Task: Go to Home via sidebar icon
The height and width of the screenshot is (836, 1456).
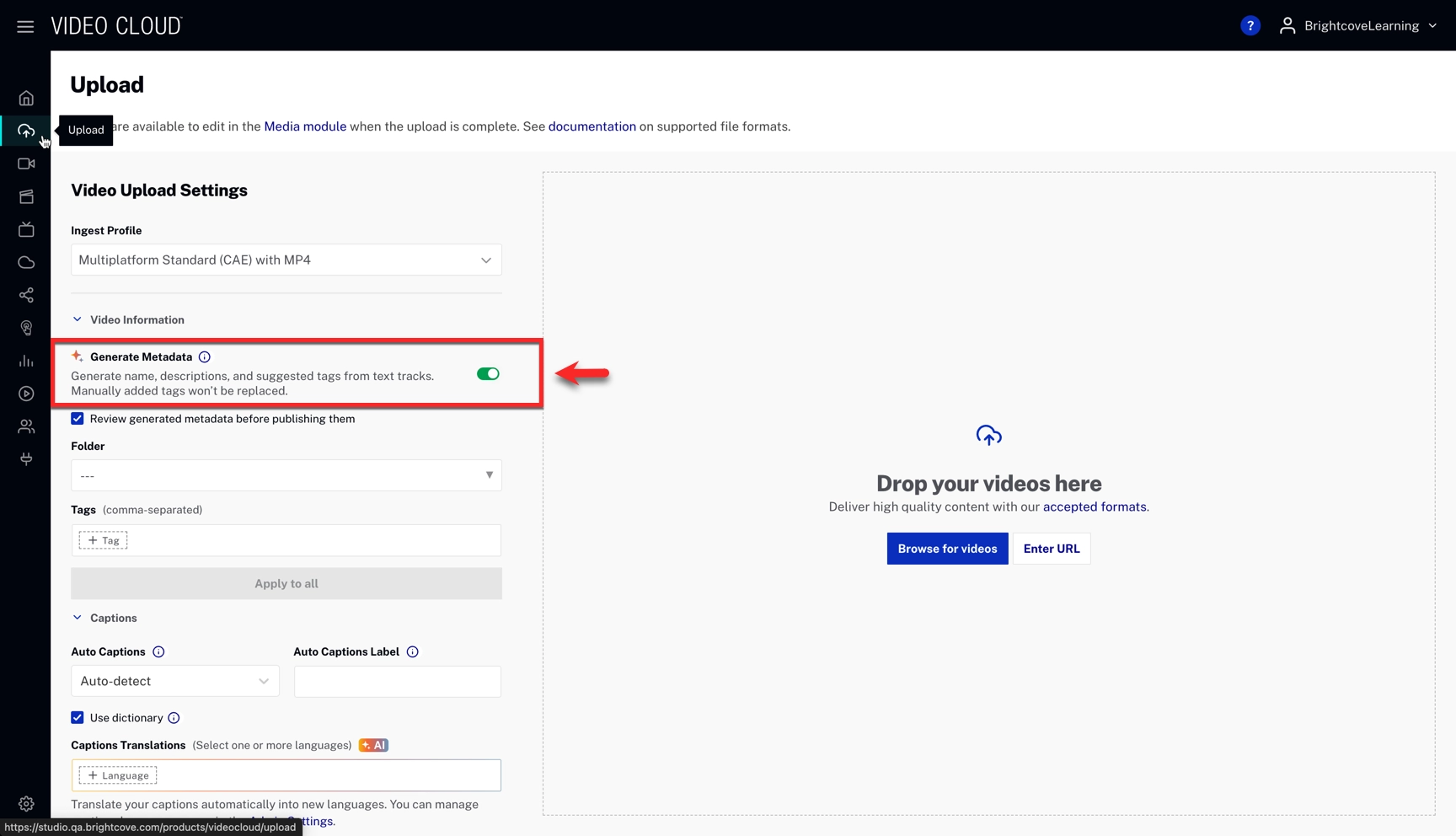Action: 26,99
